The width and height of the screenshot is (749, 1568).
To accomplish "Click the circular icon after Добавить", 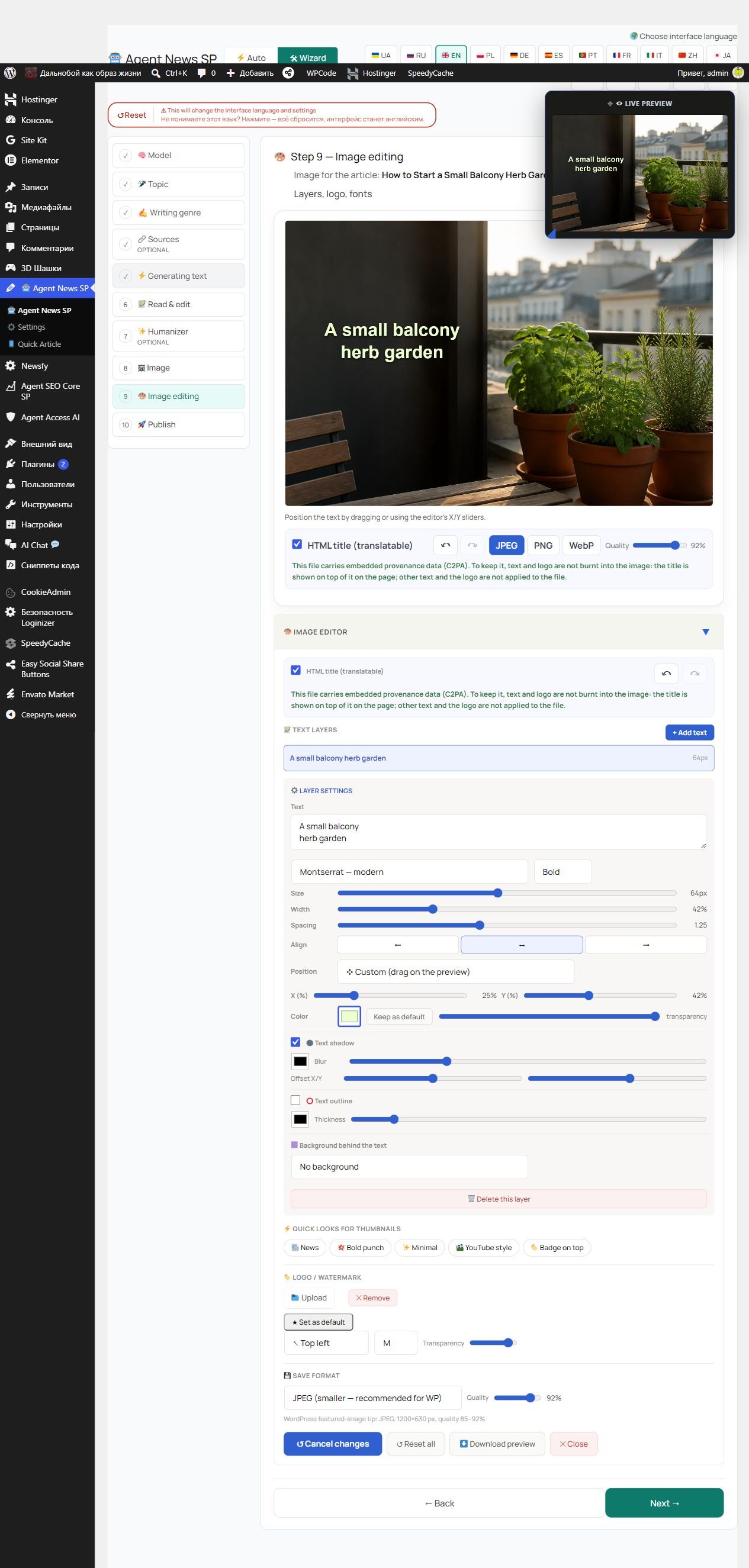I will 288,73.
